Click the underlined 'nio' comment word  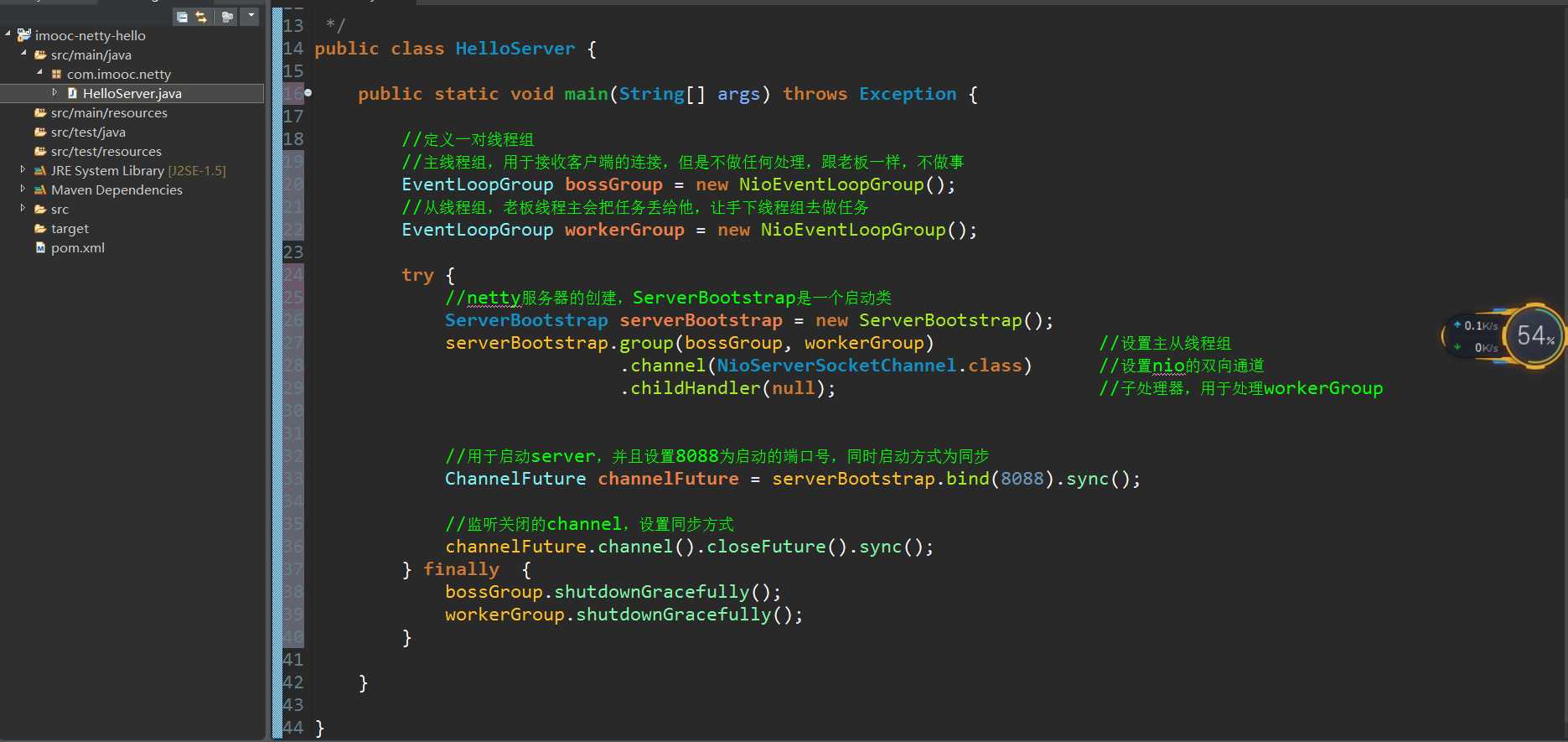tap(1168, 366)
